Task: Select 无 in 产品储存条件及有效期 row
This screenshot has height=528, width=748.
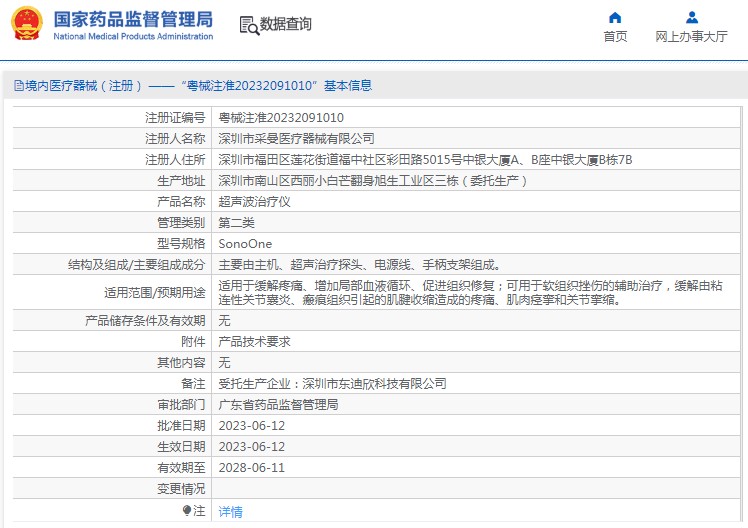Action: click(x=224, y=321)
